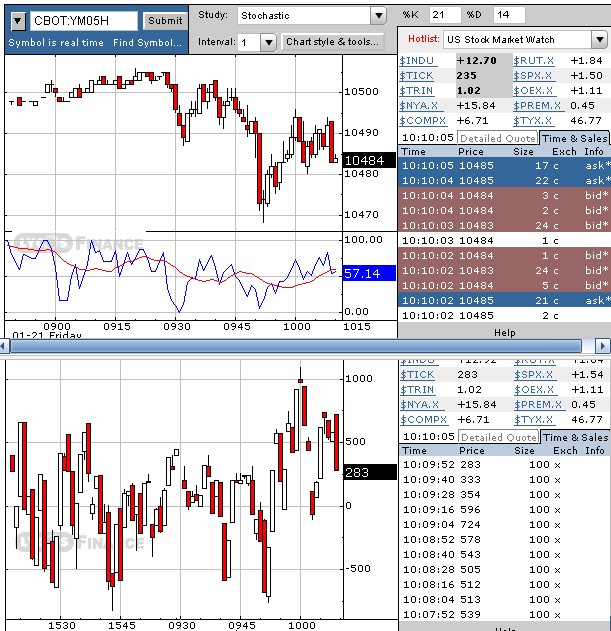Switch to Time & Sales tab in upper panel
Image resolution: width=611 pixels, height=631 pixels.
pyautogui.click(x=574, y=138)
